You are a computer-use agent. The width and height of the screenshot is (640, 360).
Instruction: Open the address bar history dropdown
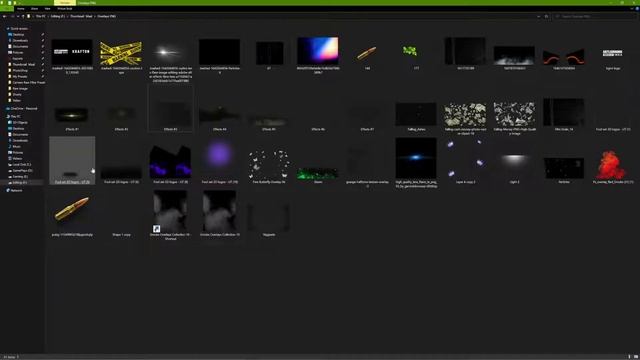pos(539,16)
